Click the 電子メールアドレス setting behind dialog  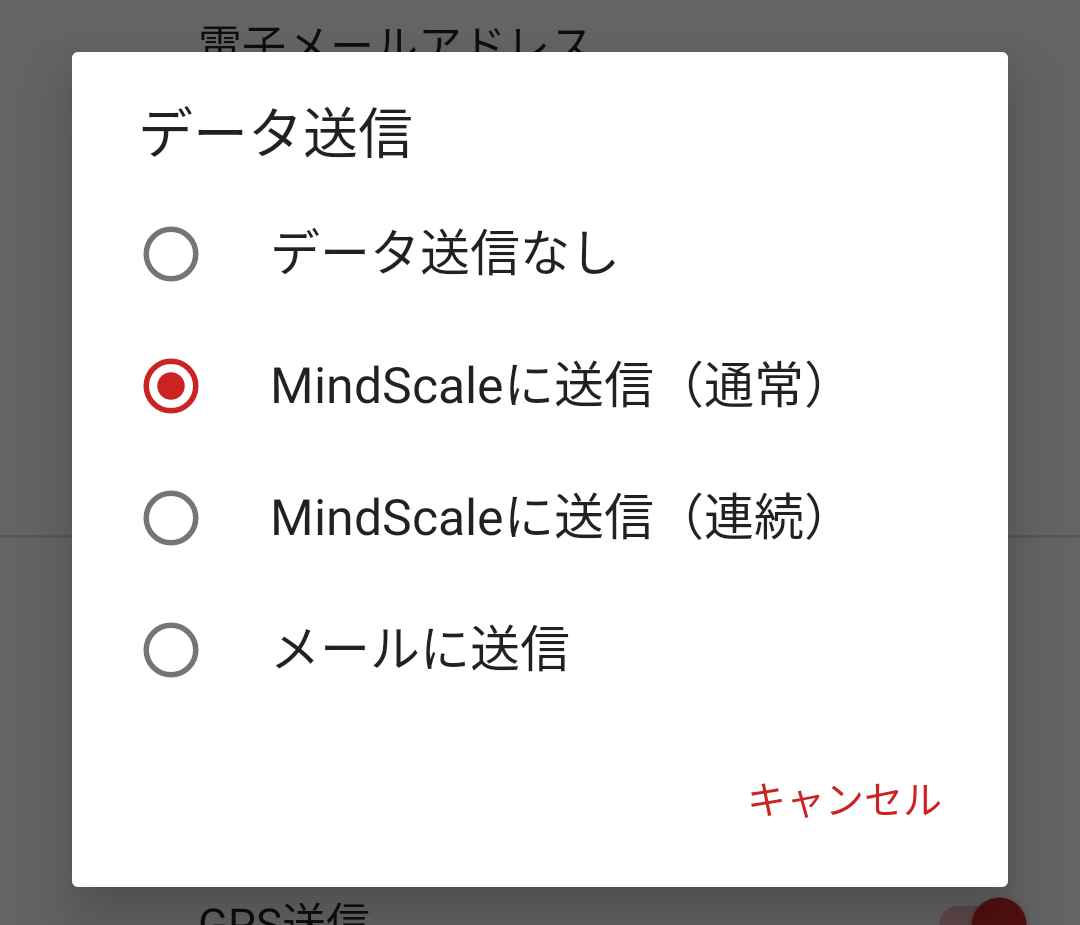(393, 39)
